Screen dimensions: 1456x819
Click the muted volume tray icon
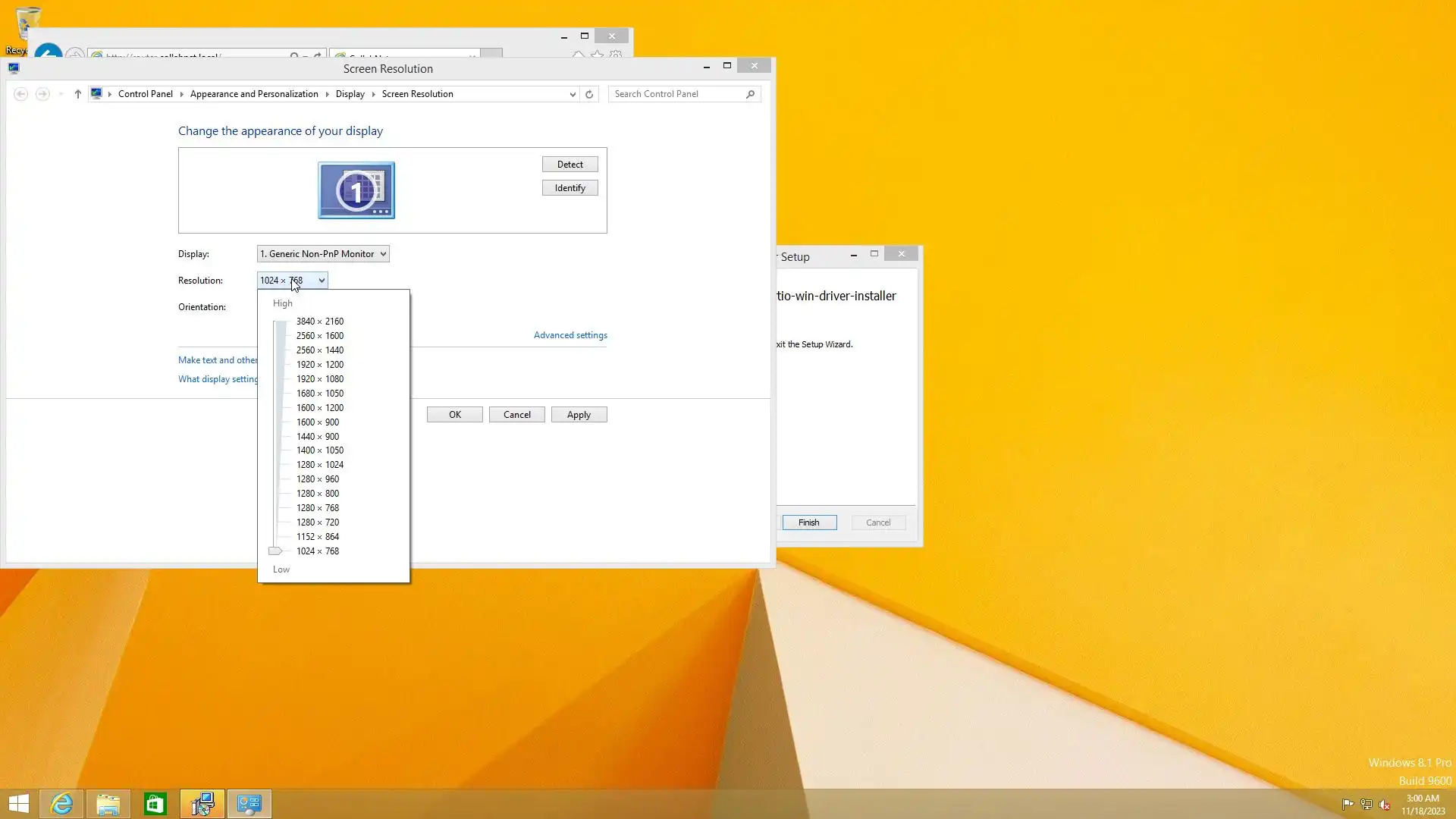(1385, 805)
